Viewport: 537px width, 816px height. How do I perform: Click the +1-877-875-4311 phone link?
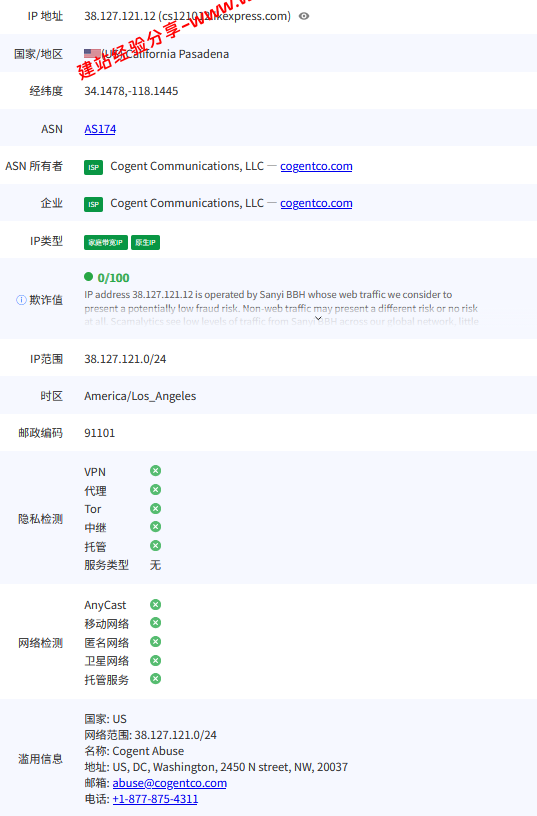(155, 799)
